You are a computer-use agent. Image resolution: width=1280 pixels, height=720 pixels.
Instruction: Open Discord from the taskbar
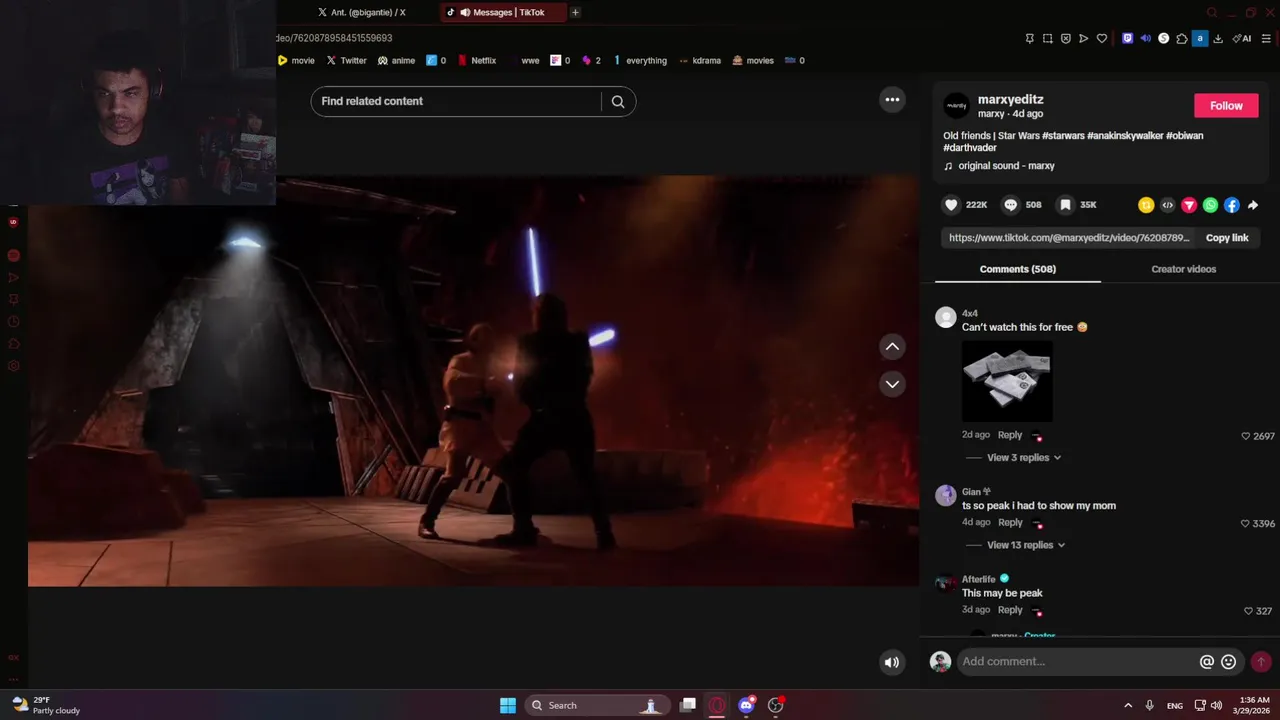tap(746, 705)
